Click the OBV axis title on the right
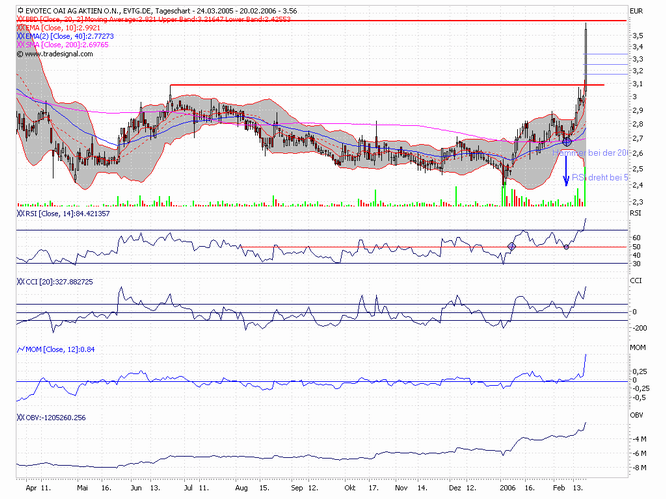The image size is (666, 499). pyautogui.click(x=636, y=415)
